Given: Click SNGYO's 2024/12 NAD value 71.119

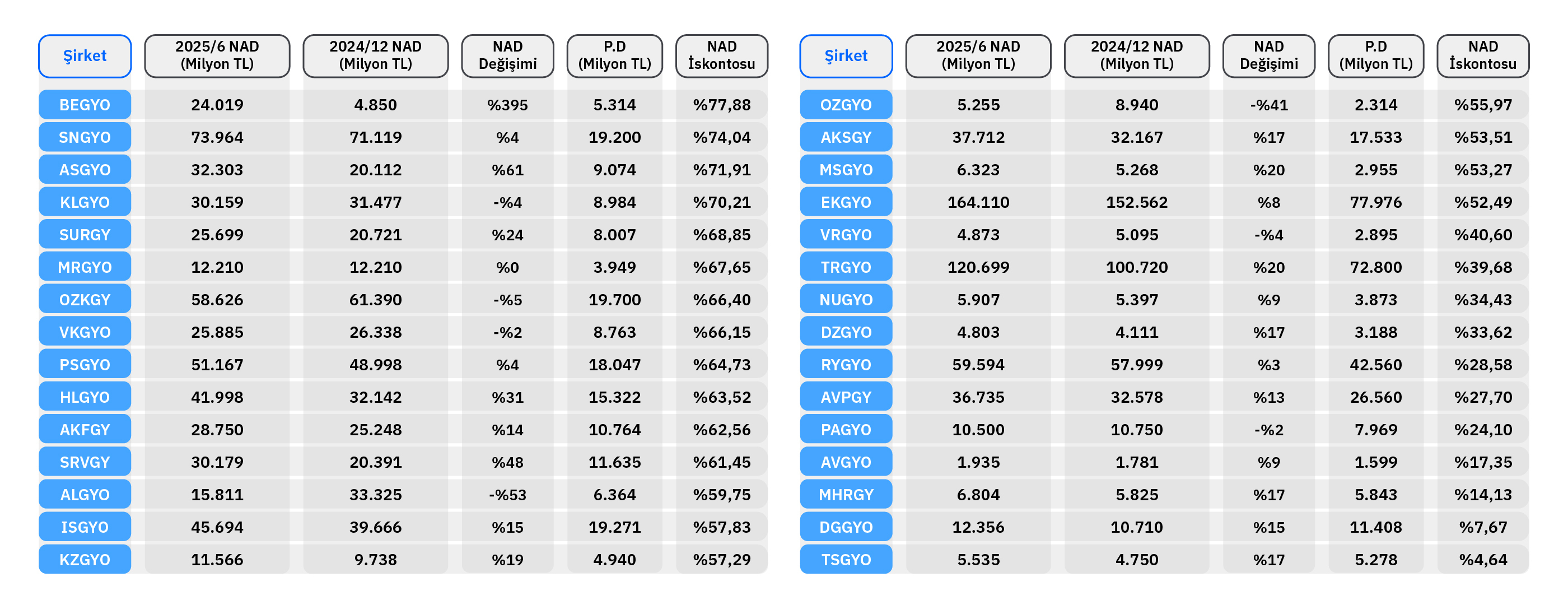Looking at the screenshot, I should pyautogui.click(x=375, y=138).
